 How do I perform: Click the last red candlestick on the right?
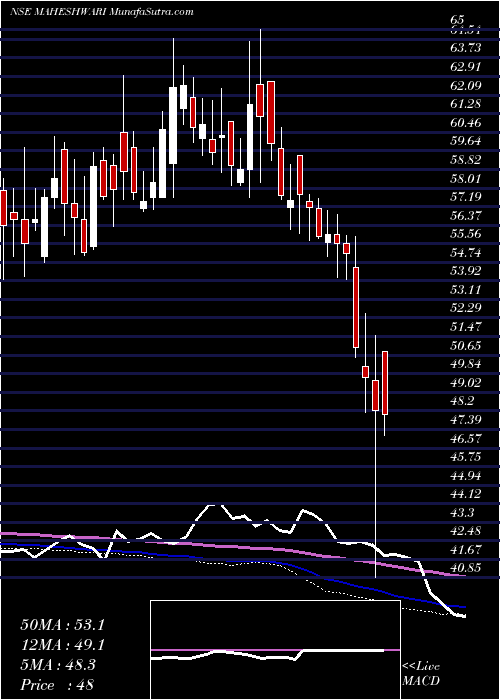[x=385, y=383]
